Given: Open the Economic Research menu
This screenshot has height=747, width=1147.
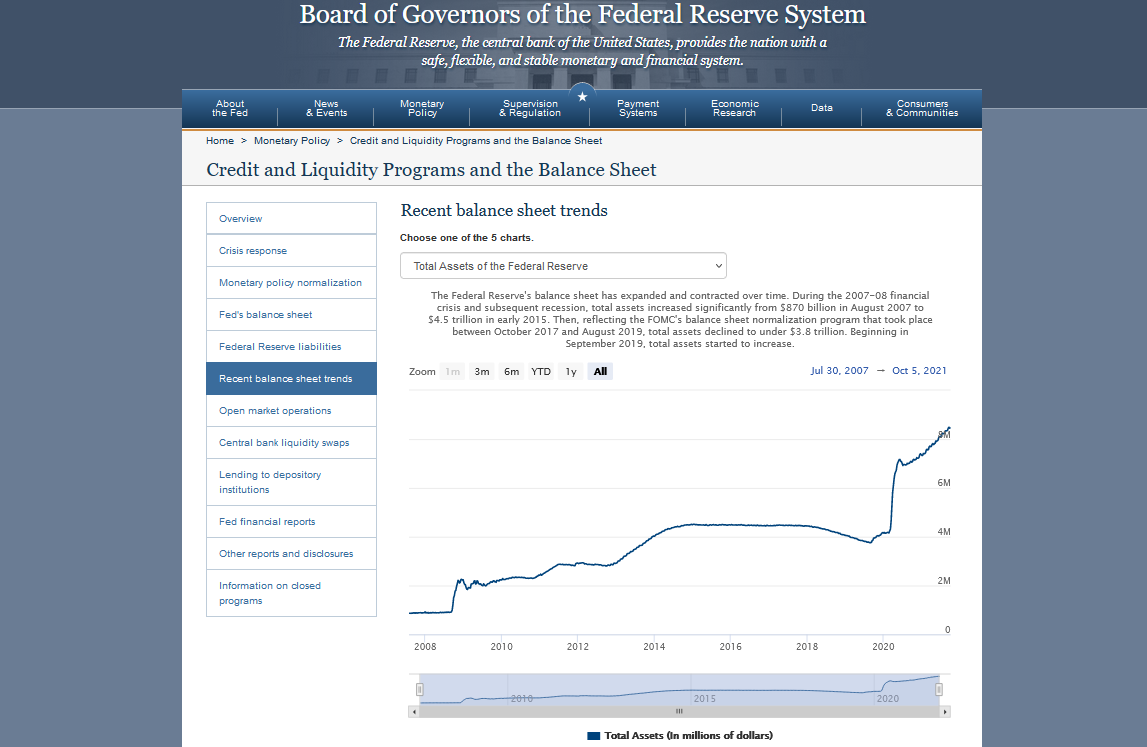Looking at the screenshot, I should (x=734, y=108).
